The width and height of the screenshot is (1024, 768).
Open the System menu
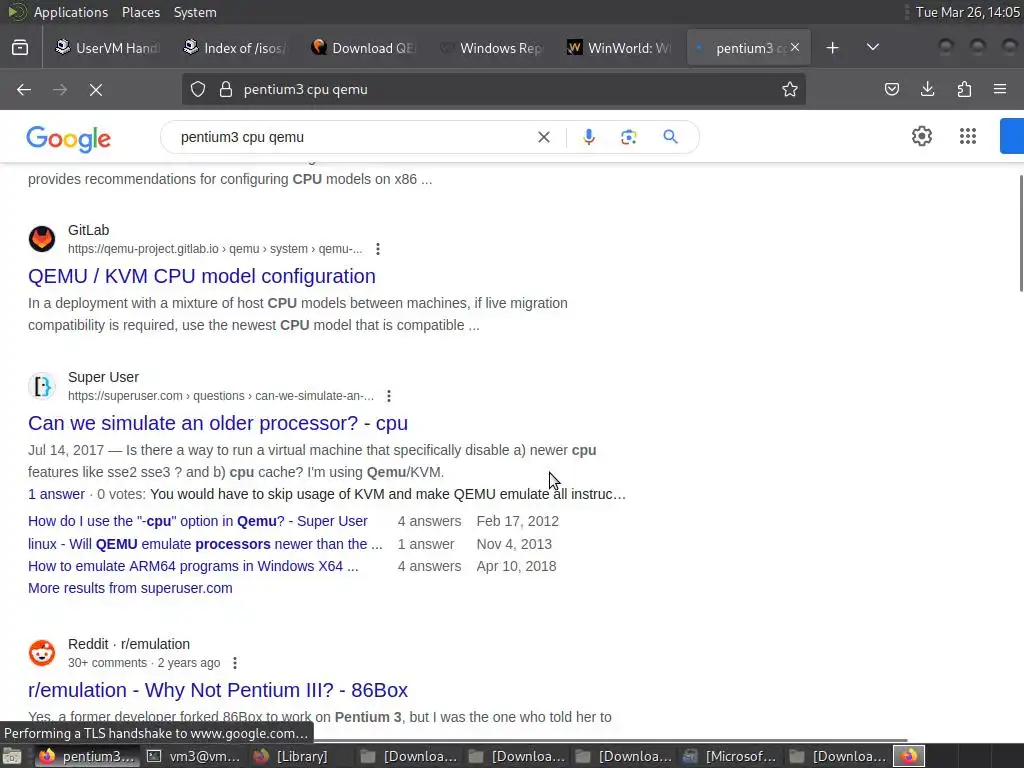click(x=195, y=12)
